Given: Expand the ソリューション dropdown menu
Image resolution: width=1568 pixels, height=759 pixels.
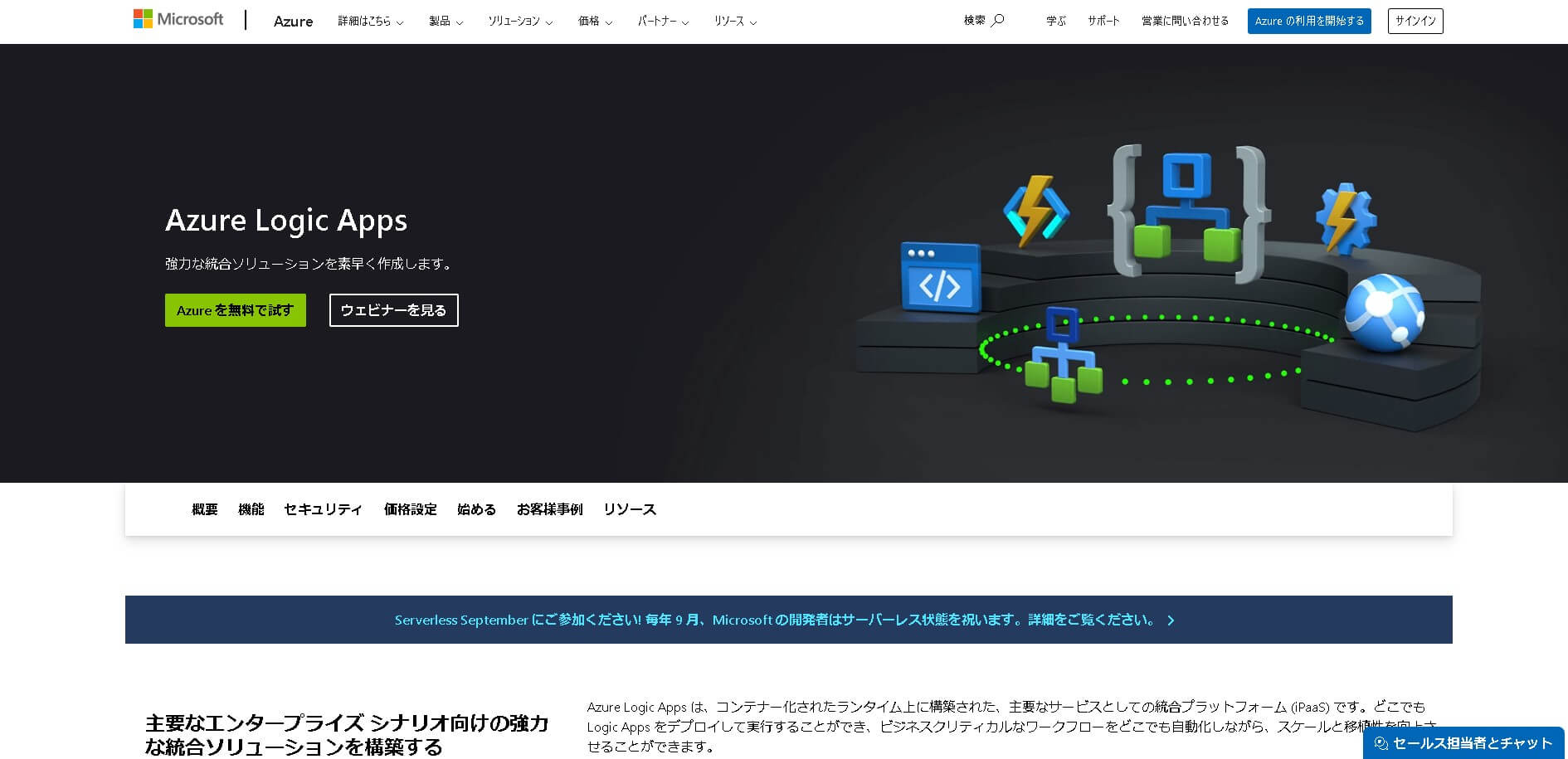Looking at the screenshot, I should pyautogui.click(x=520, y=21).
